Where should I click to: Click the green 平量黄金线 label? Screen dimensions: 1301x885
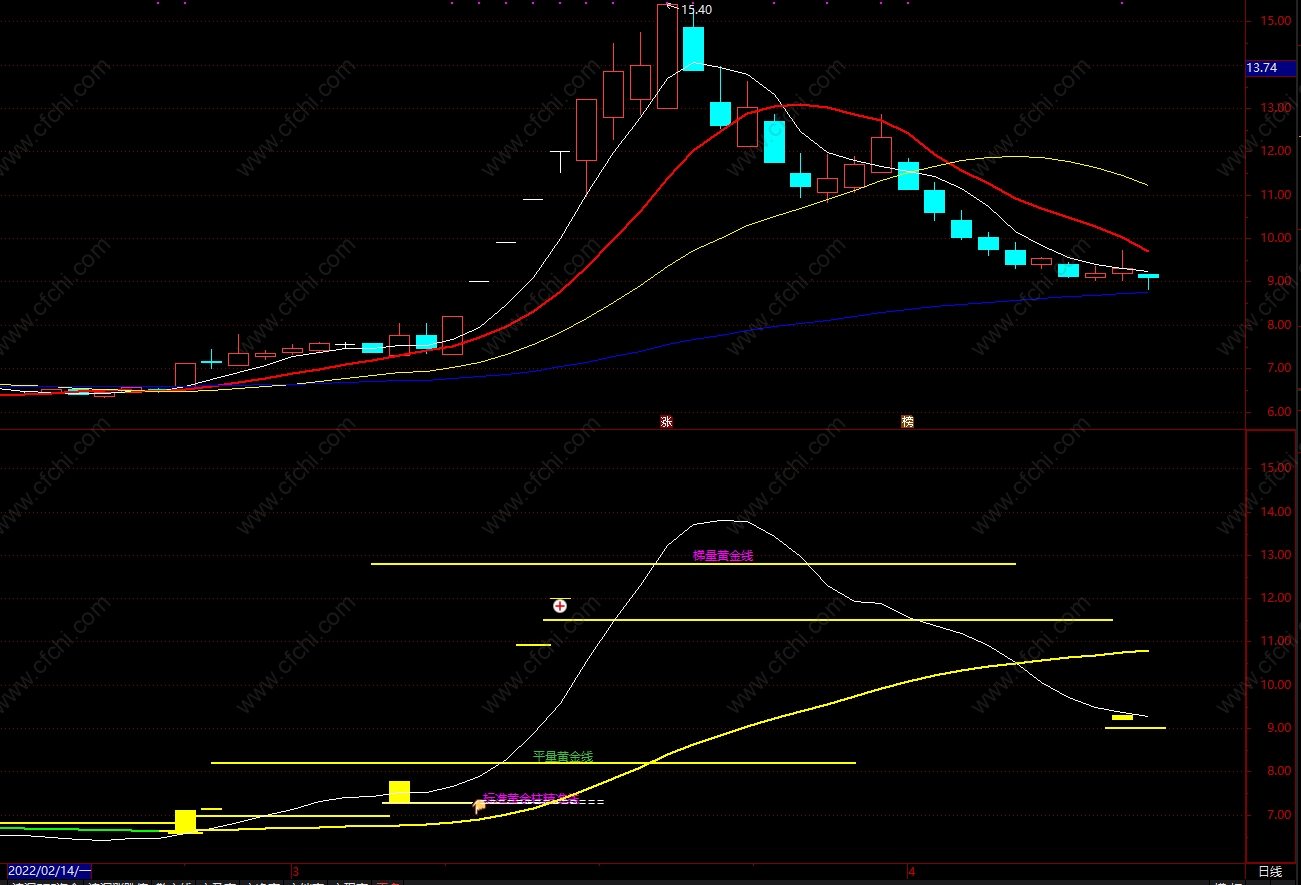pos(563,757)
